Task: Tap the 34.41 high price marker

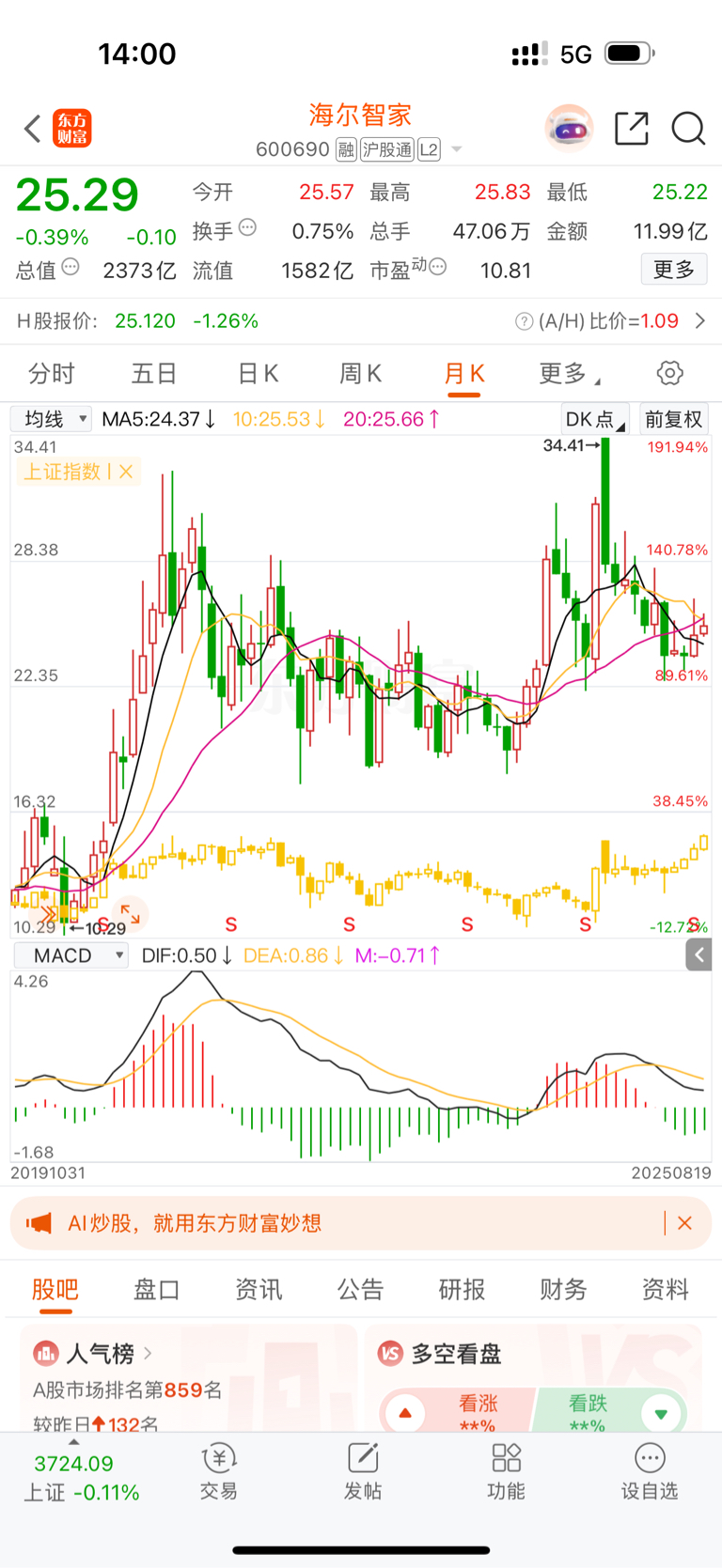Action: pos(571,445)
